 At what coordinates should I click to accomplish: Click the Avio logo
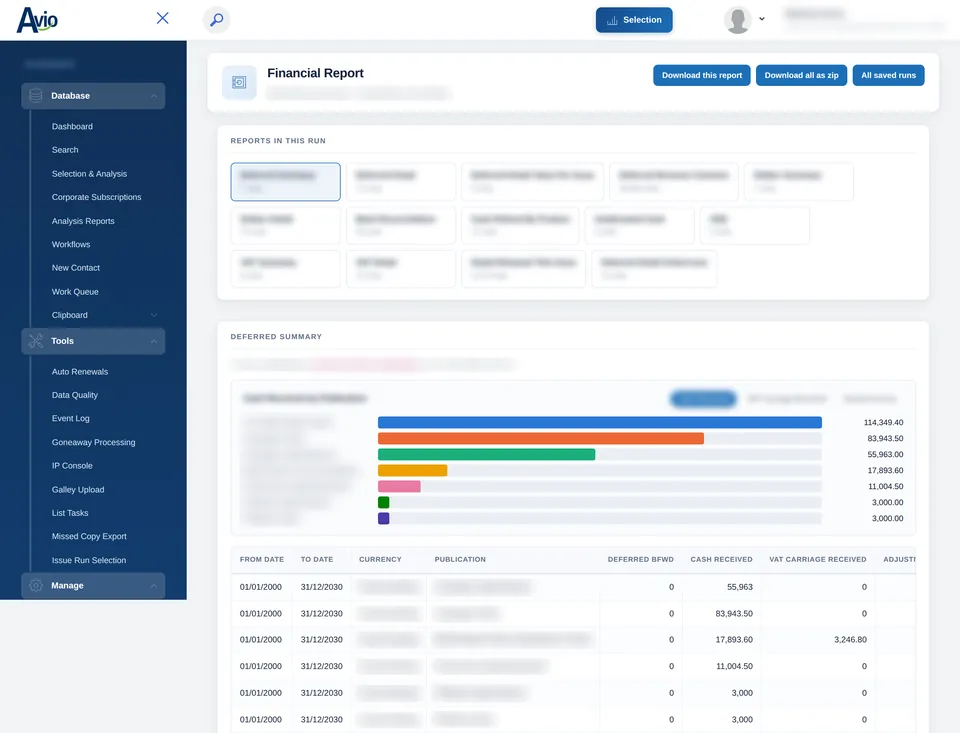[37, 20]
